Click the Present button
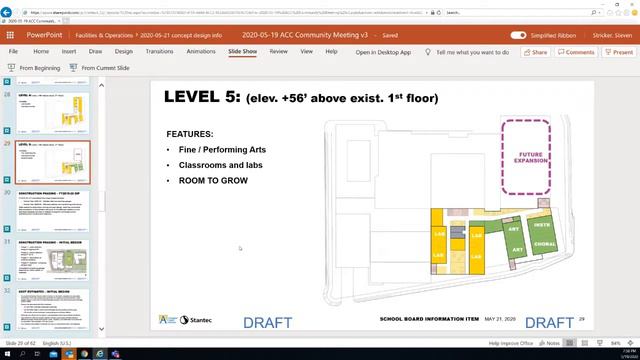640x360 pixels. click(619, 52)
